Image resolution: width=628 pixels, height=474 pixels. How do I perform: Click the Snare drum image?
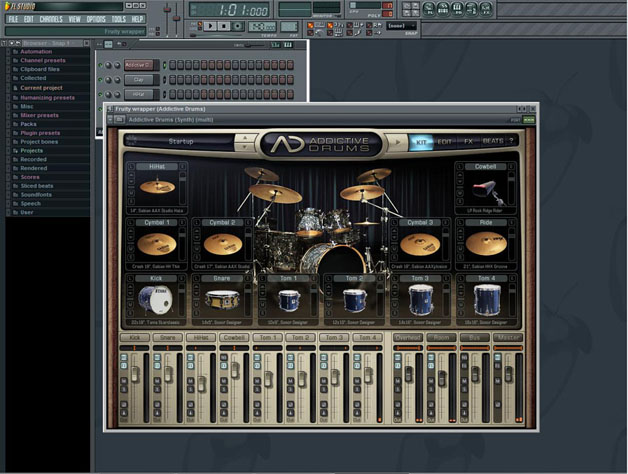click(222, 299)
